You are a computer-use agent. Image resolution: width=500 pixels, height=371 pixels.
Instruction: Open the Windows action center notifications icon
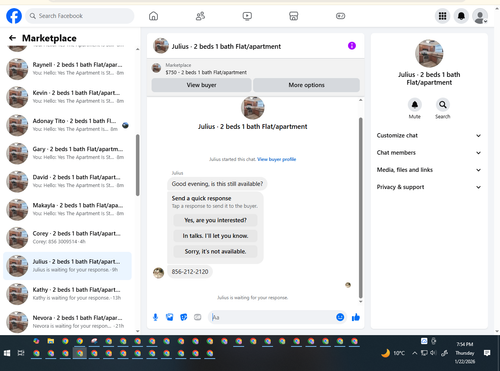487,353
